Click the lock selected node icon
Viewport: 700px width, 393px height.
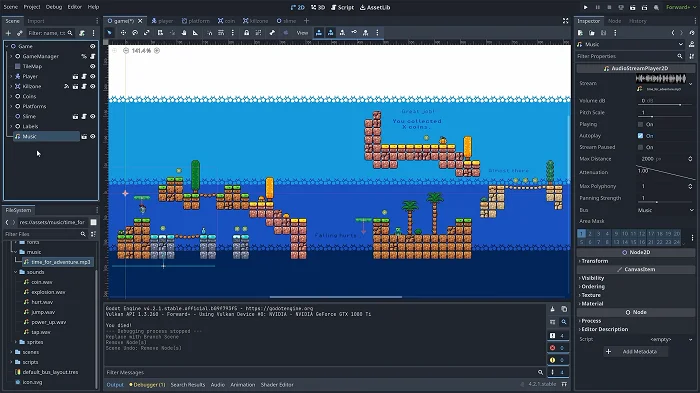click(x=246, y=33)
